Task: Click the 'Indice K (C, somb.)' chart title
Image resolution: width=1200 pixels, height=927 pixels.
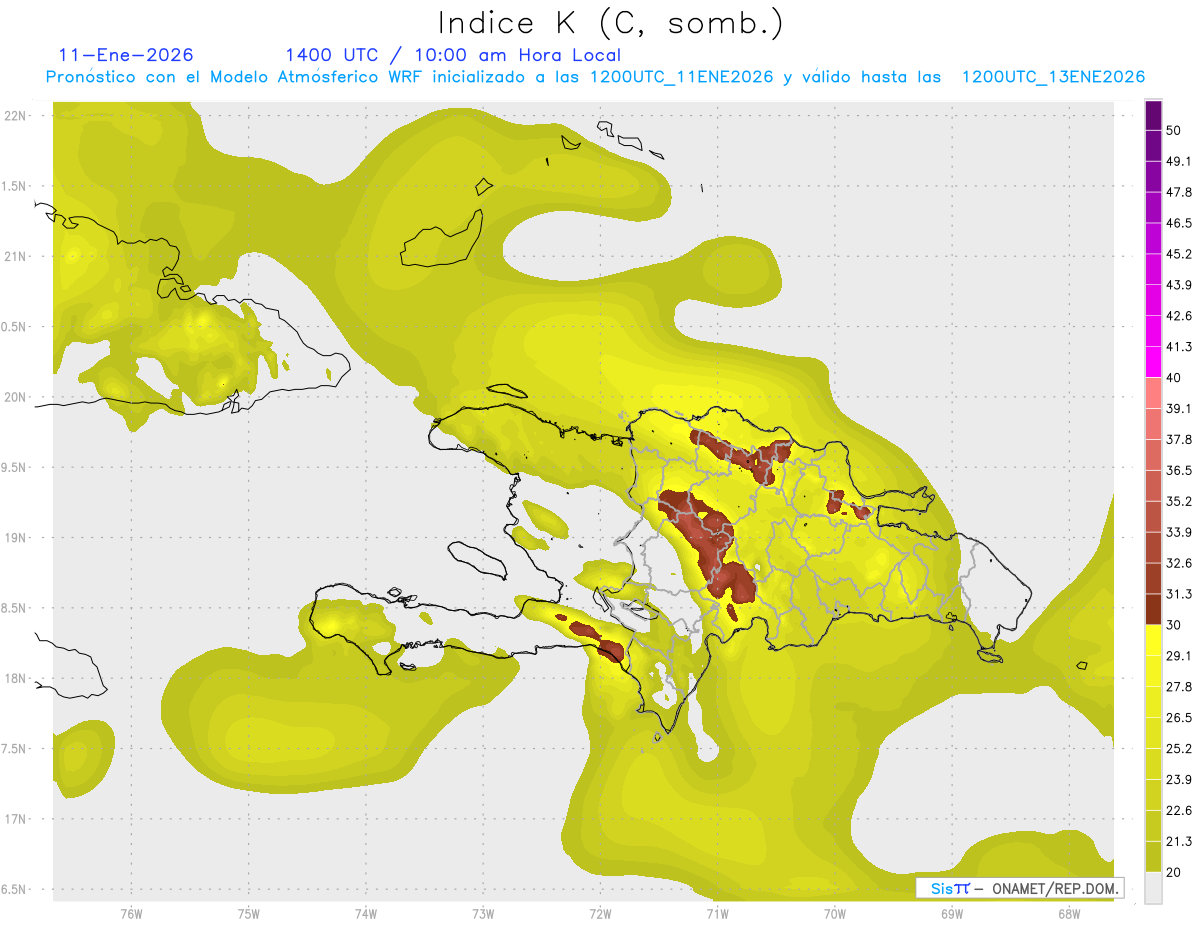Action: (x=610, y=23)
